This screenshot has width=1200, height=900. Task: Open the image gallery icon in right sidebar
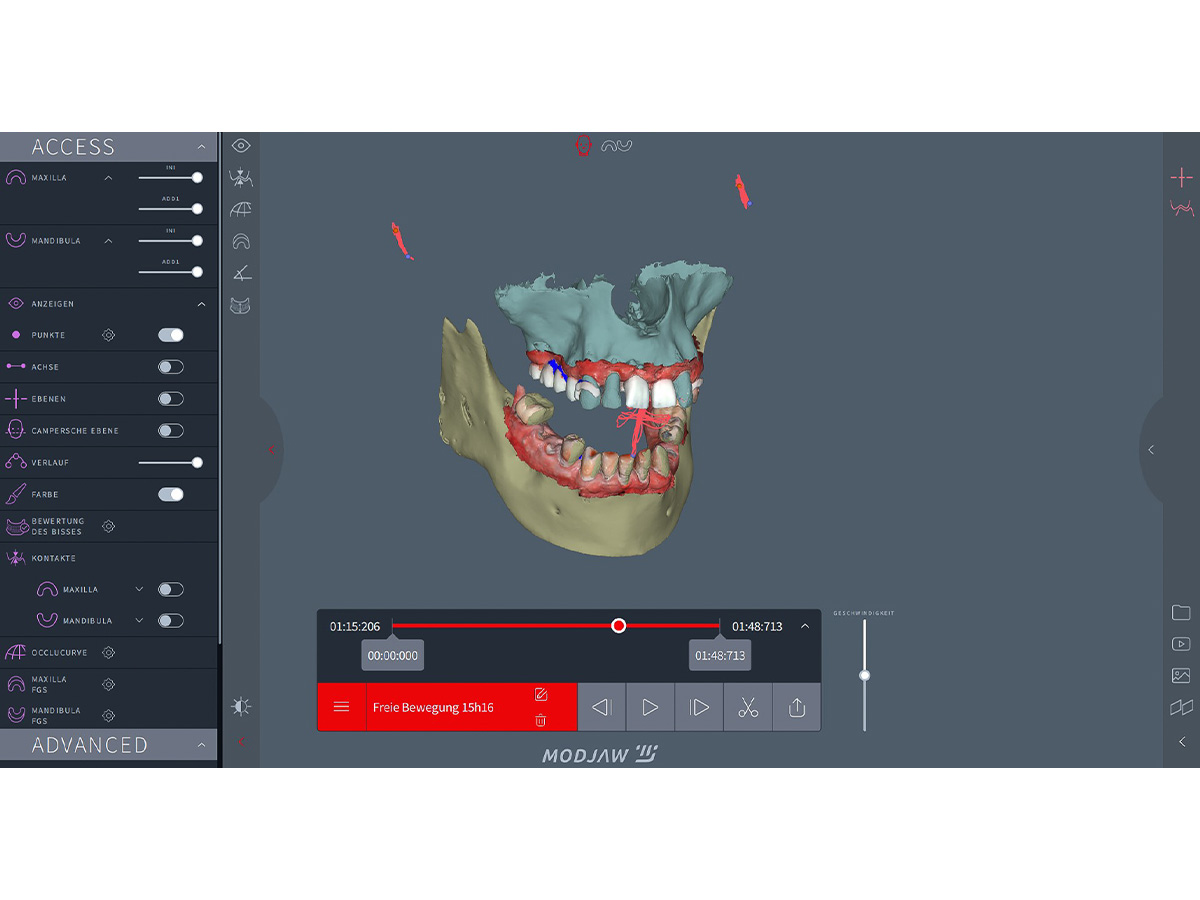[1181, 676]
